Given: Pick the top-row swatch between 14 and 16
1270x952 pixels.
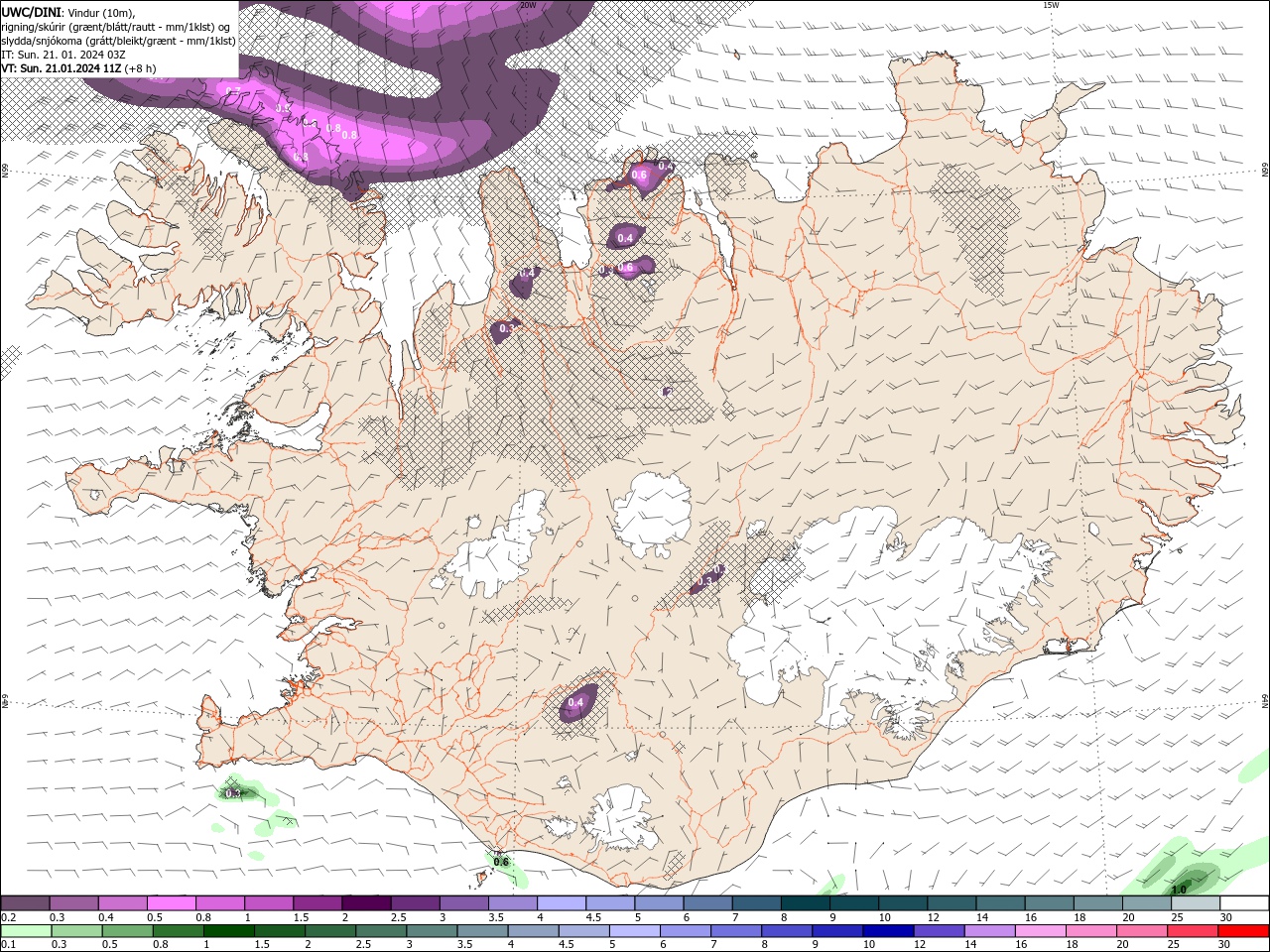Looking at the screenshot, I should coord(1001,902).
